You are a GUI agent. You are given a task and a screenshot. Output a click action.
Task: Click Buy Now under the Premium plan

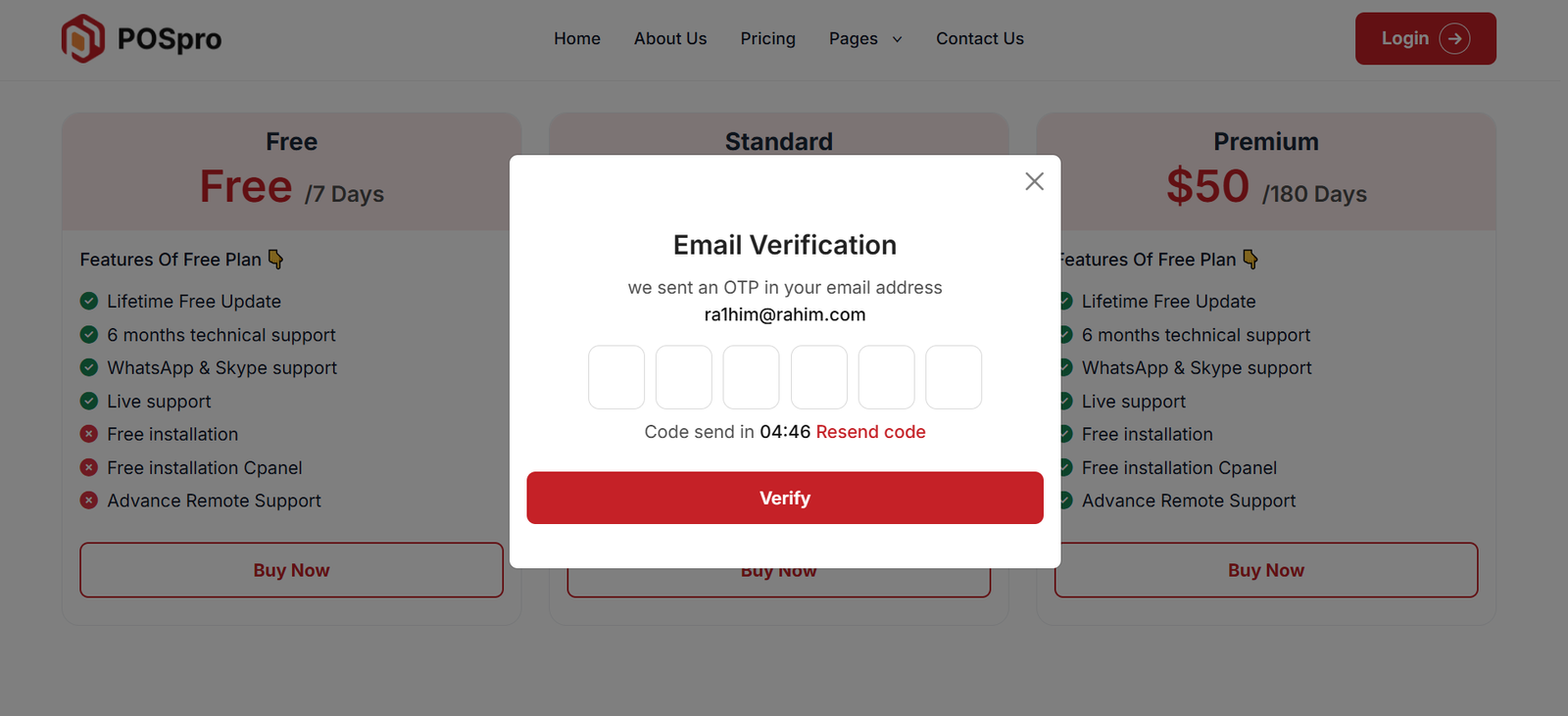click(x=1265, y=570)
